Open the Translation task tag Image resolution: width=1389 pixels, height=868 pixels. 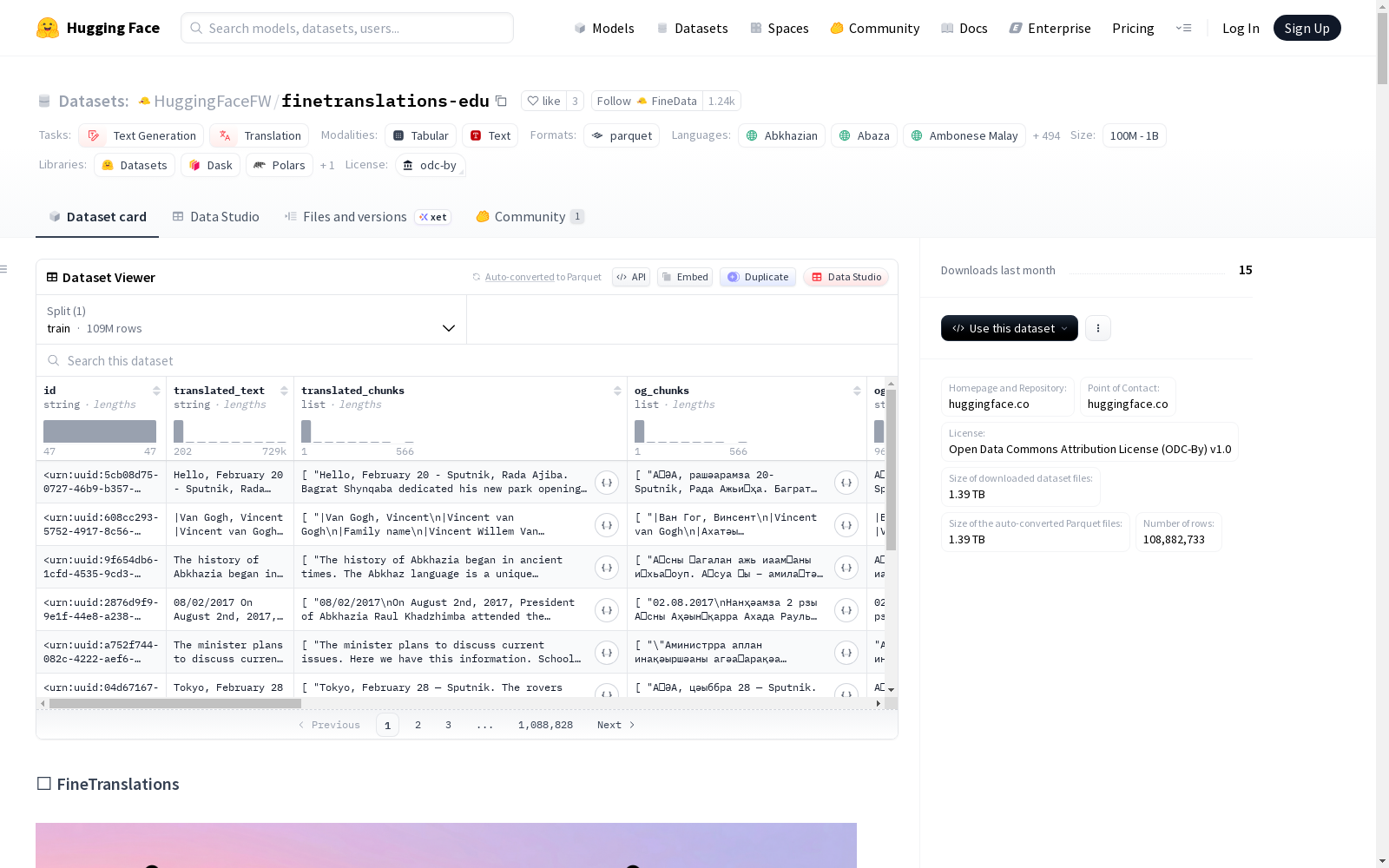[259, 135]
